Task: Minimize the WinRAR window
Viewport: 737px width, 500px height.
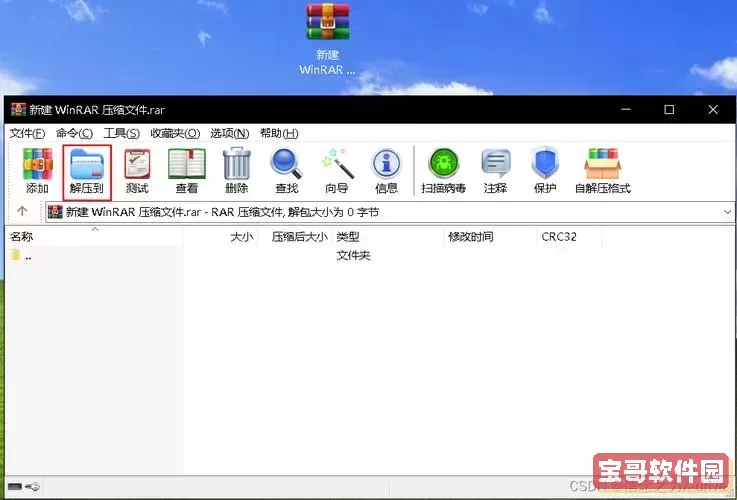Action: [626, 109]
